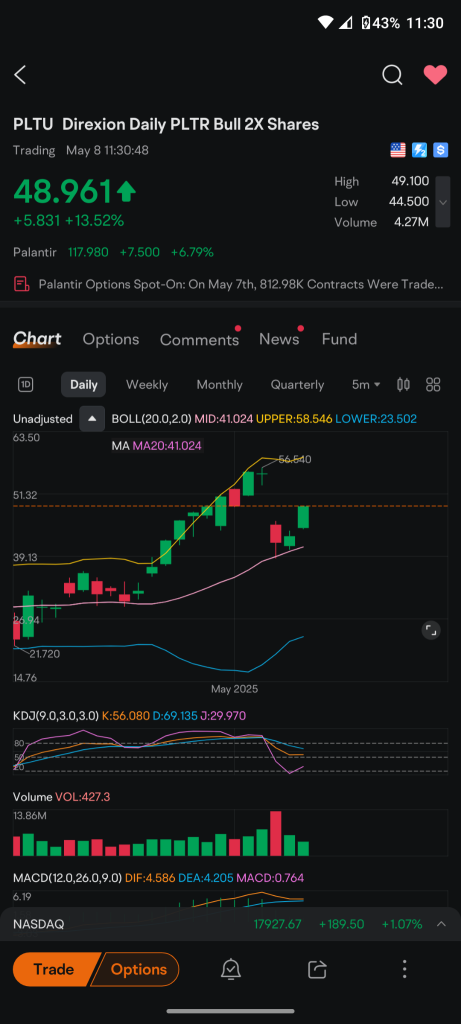This screenshot has height=1024, width=461.
Task: Tap the tallest red volume bar
Action: click(276, 833)
